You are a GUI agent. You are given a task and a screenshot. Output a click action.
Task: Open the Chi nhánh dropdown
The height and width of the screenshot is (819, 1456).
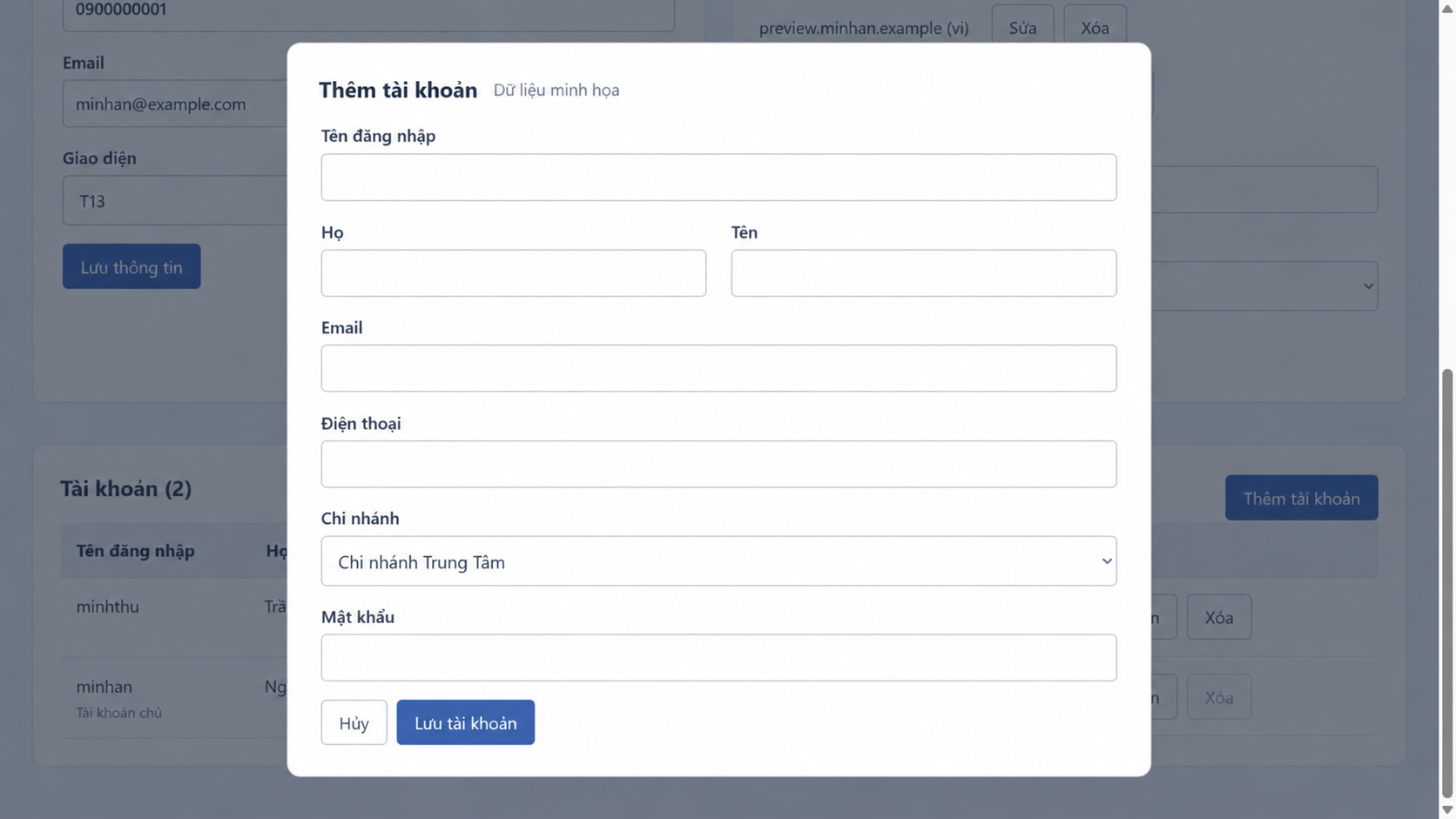[718, 561]
